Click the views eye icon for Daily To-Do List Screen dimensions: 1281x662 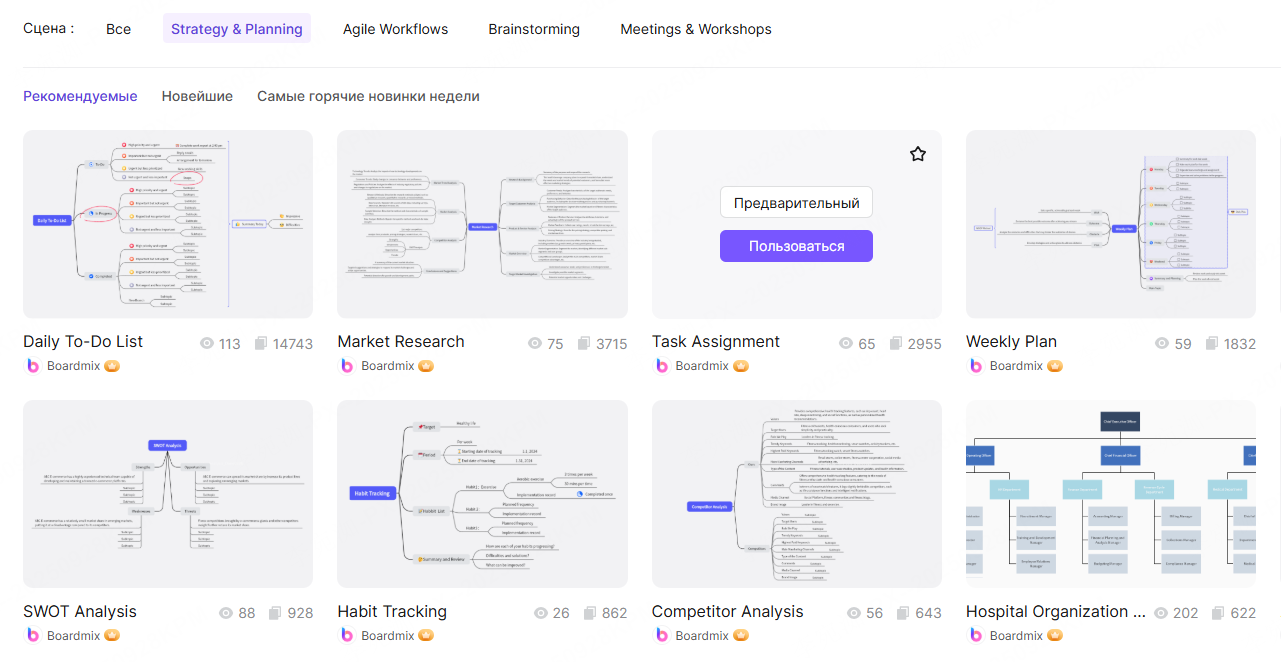(x=208, y=344)
